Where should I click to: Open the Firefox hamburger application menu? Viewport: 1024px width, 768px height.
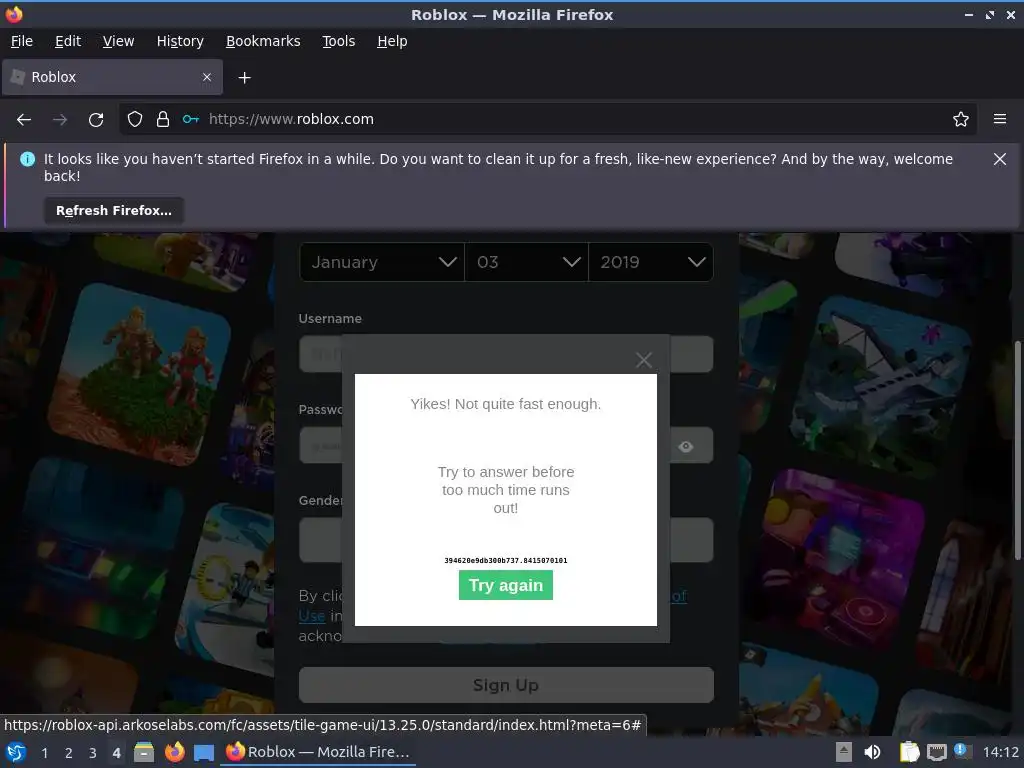[x=1000, y=119]
